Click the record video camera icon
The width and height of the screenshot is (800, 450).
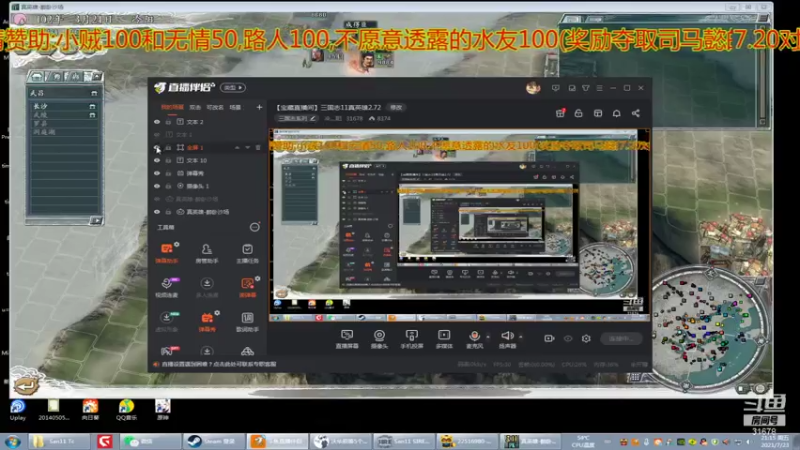pos(549,338)
